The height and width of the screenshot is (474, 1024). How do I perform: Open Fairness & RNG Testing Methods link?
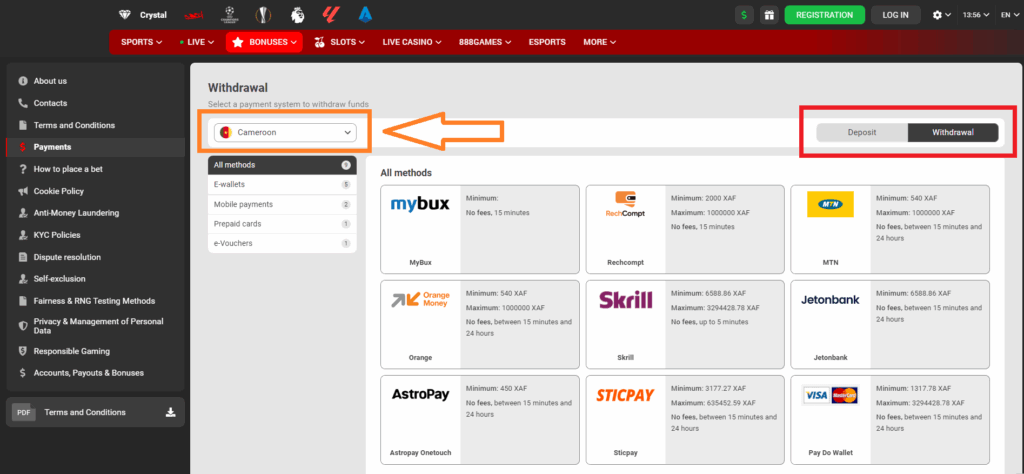click(x=95, y=301)
